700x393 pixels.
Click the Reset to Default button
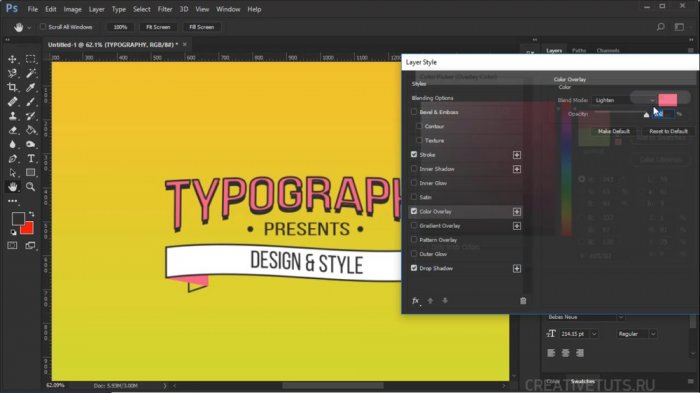pyautogui.click(x=668, y=131)
